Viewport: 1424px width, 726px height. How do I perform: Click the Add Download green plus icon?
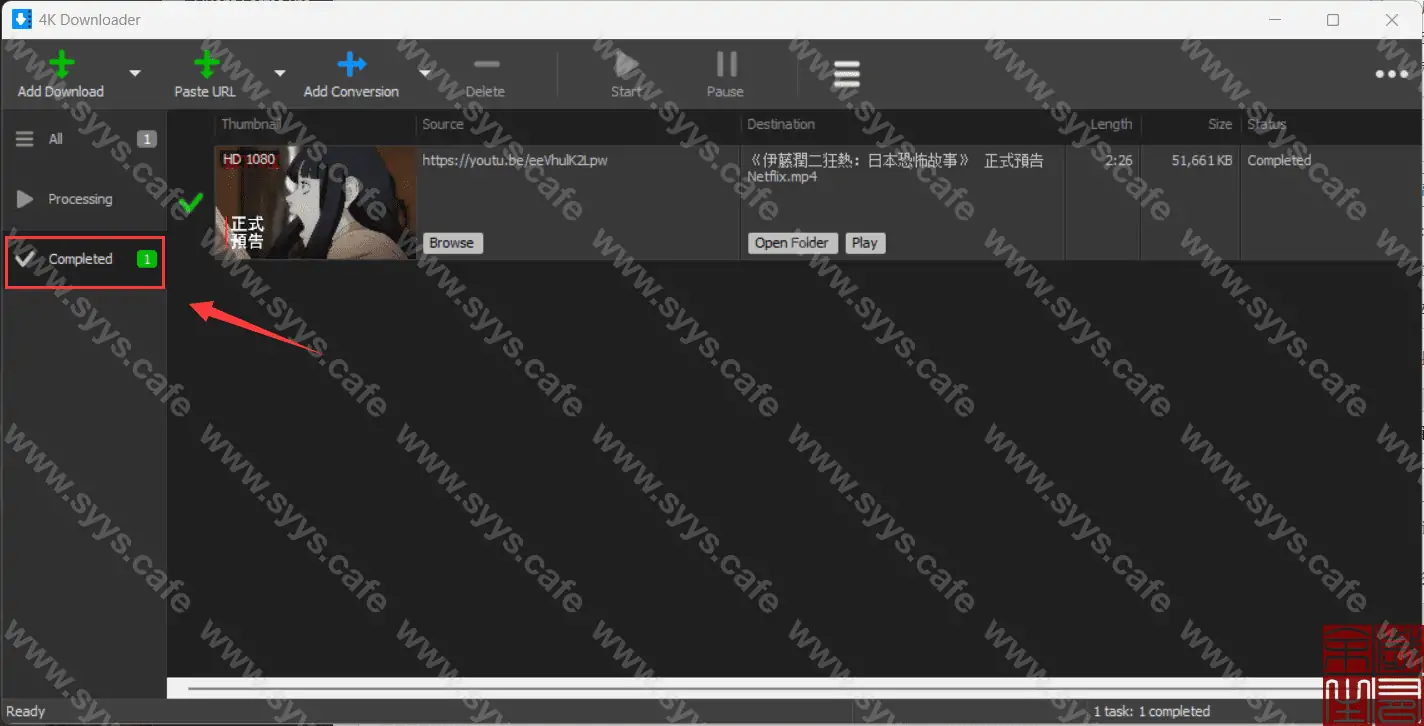pos(61,66)
